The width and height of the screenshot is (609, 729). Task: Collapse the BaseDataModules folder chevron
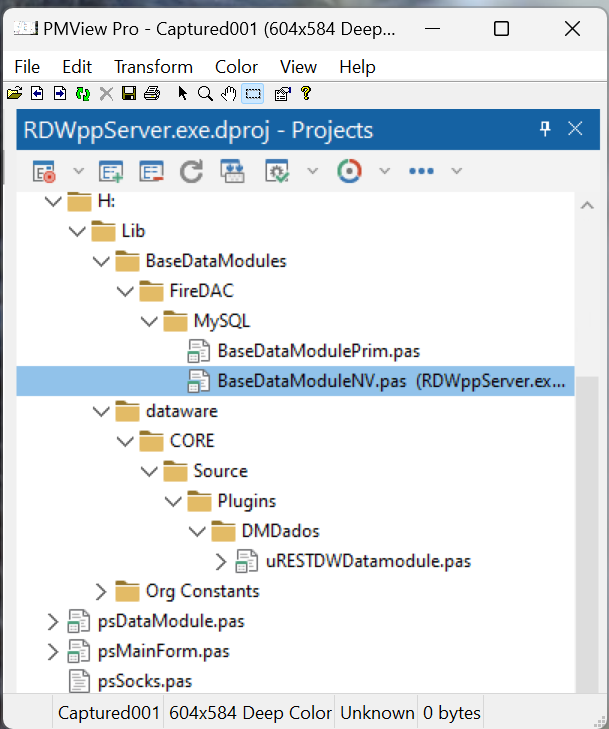[x=101, y=262]
